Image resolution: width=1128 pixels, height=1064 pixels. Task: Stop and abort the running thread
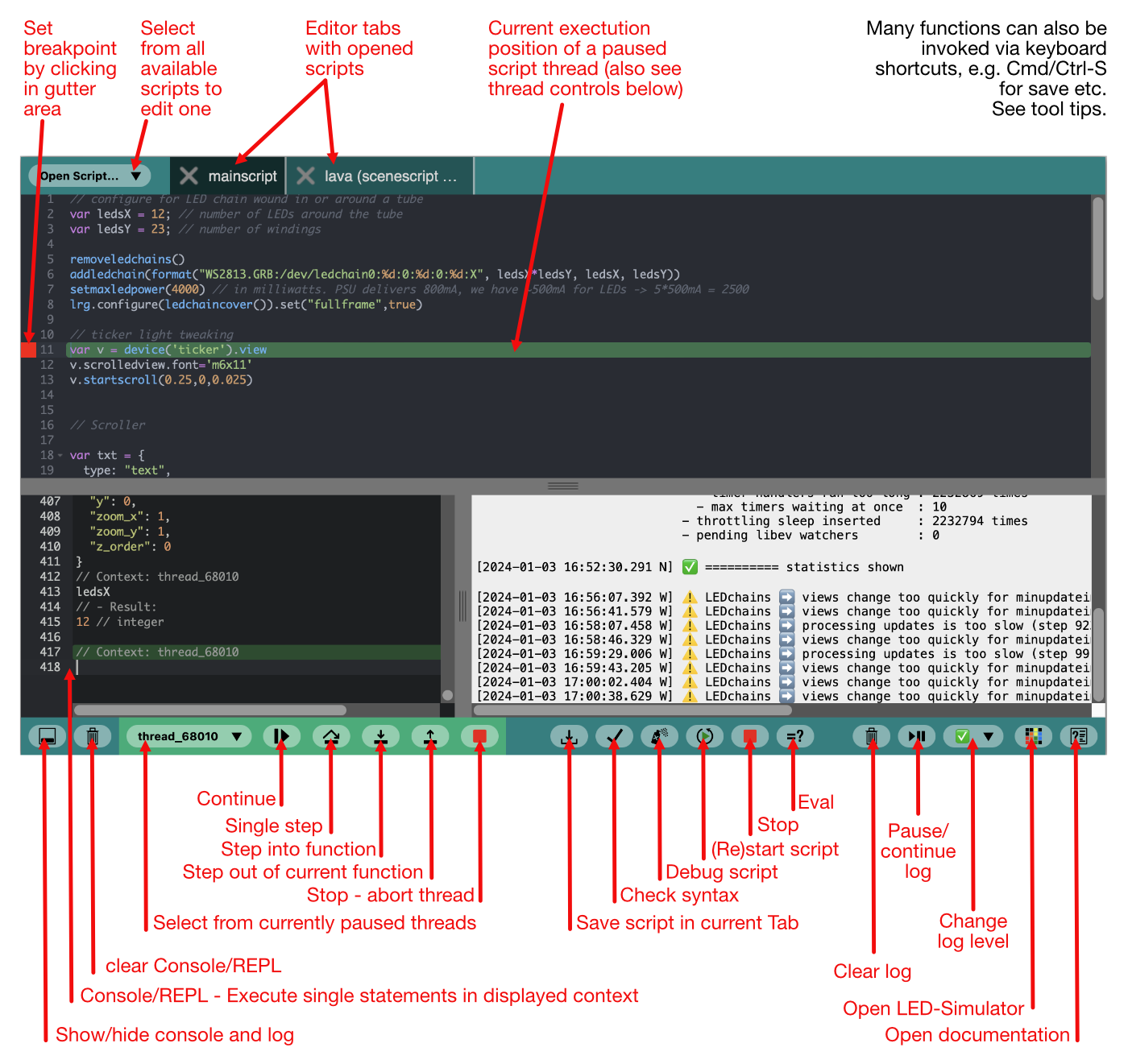pos(480,735)
